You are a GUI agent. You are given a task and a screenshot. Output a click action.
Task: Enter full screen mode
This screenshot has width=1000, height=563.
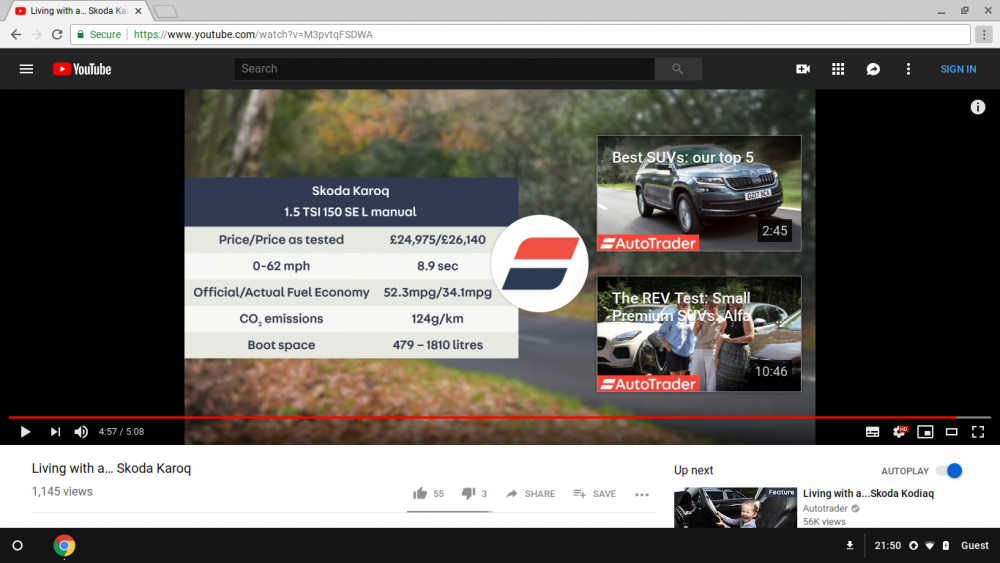click(x=978, y=432)
